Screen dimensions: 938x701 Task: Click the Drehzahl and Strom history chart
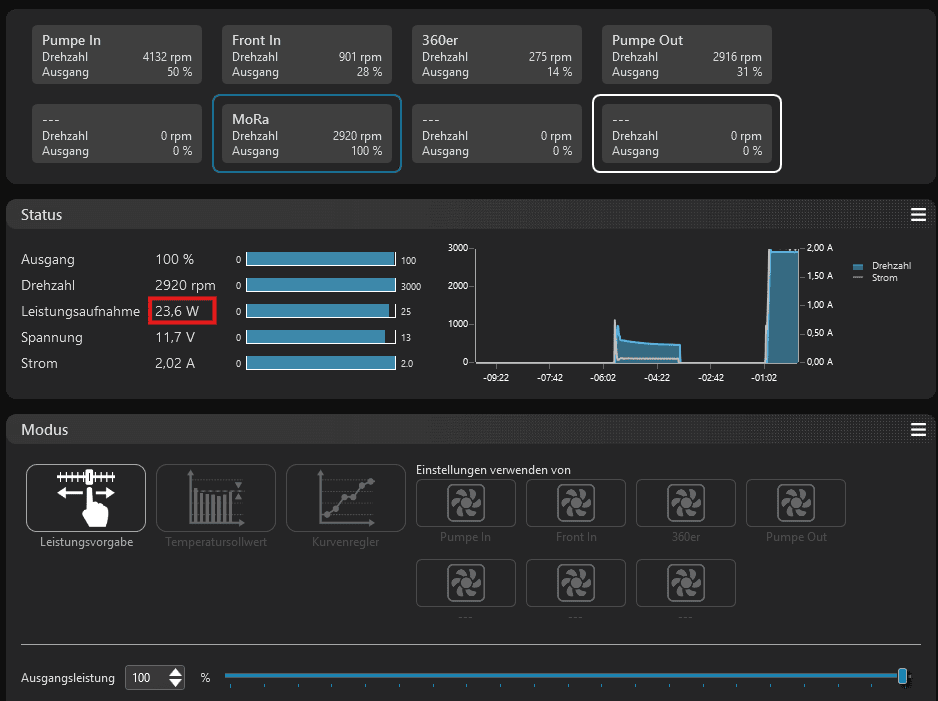(x=637, y=305)
